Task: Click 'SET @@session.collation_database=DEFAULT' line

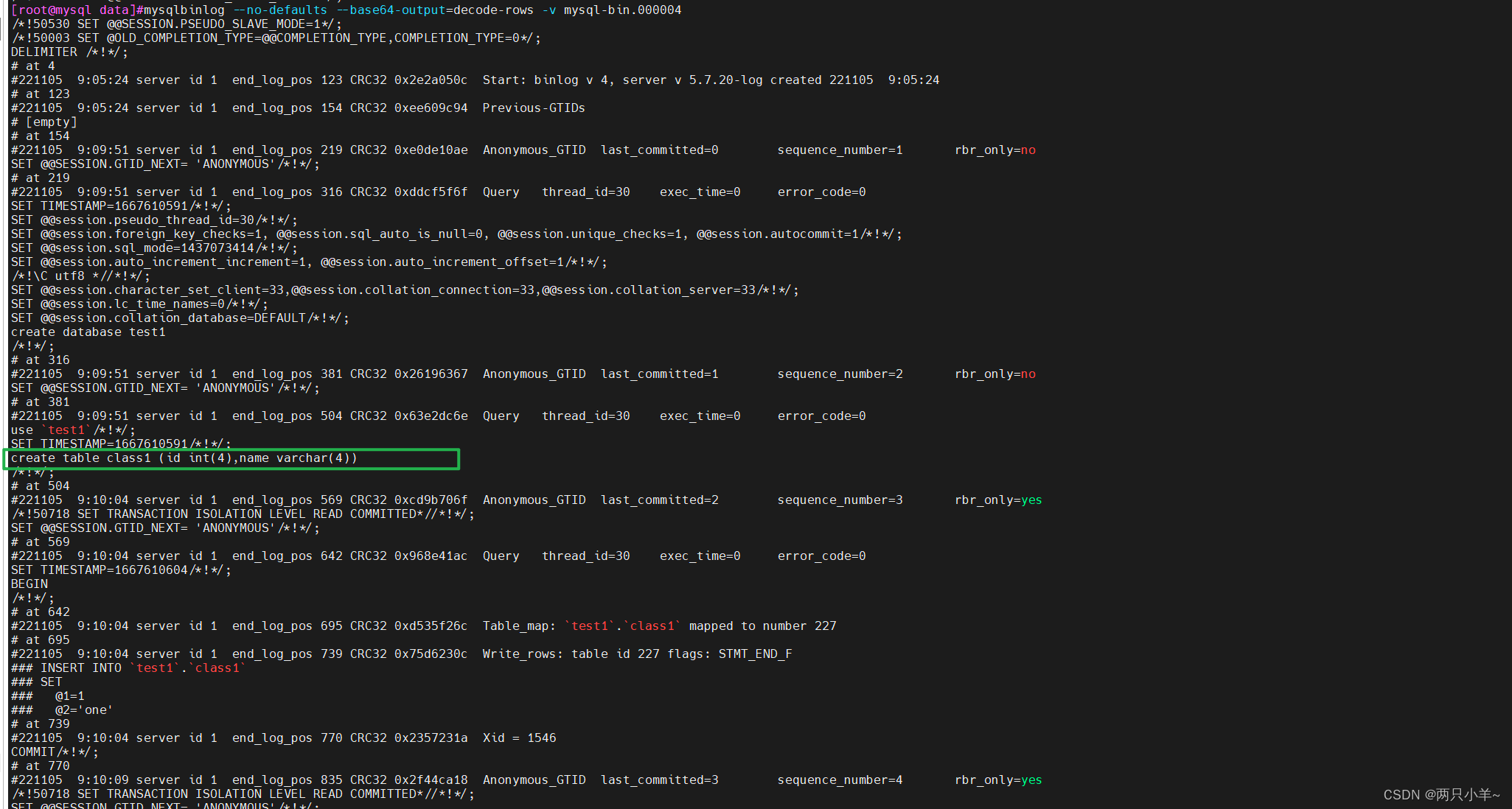Action: (x=180, y=318)
